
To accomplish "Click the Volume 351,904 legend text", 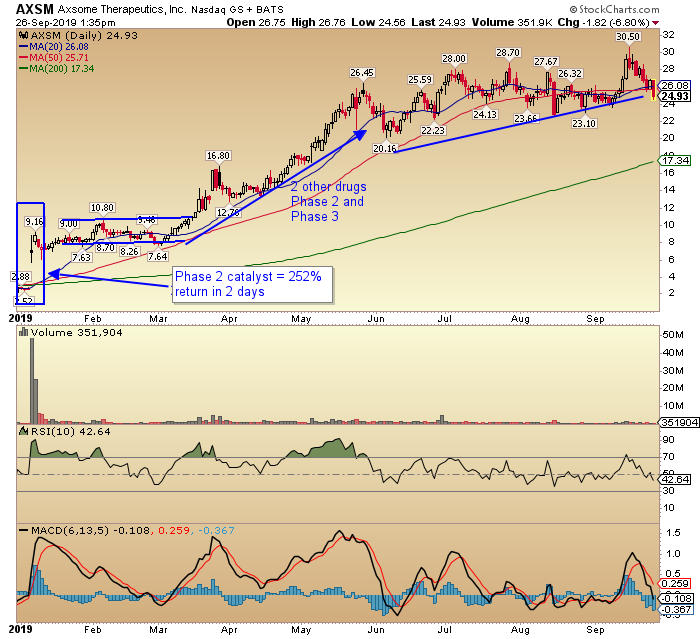I will 76,332.
